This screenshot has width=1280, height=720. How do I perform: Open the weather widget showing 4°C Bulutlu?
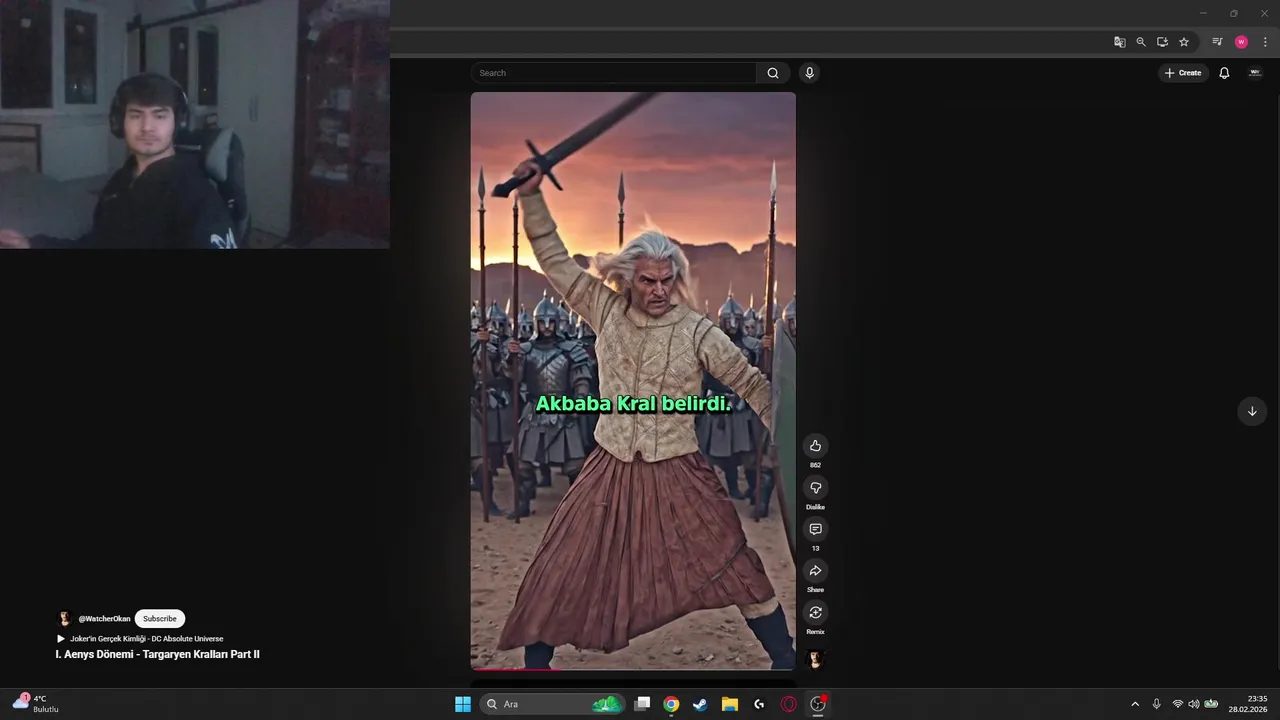click(36, 704)
